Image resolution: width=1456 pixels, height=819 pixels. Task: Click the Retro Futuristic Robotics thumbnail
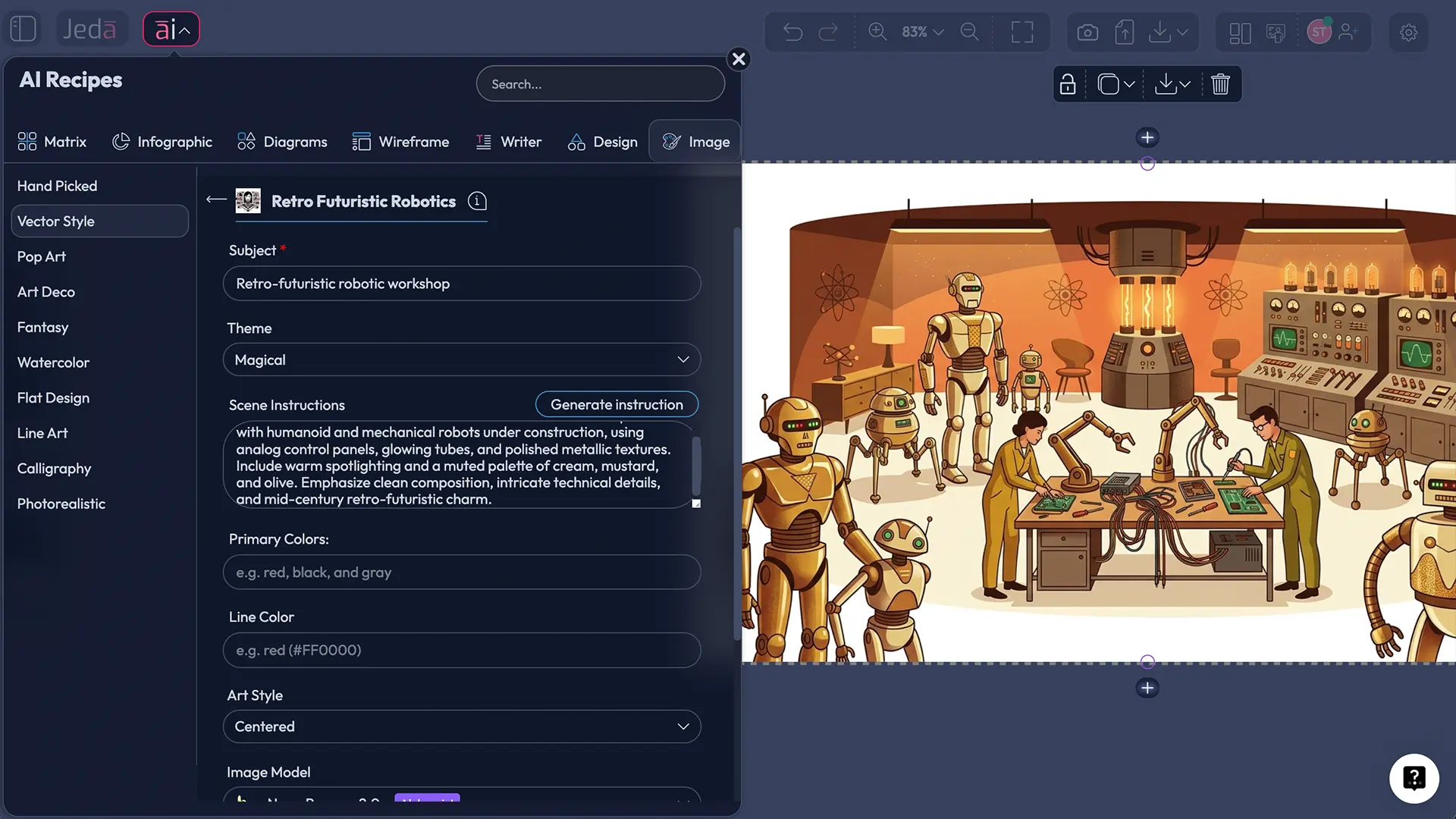248,201
